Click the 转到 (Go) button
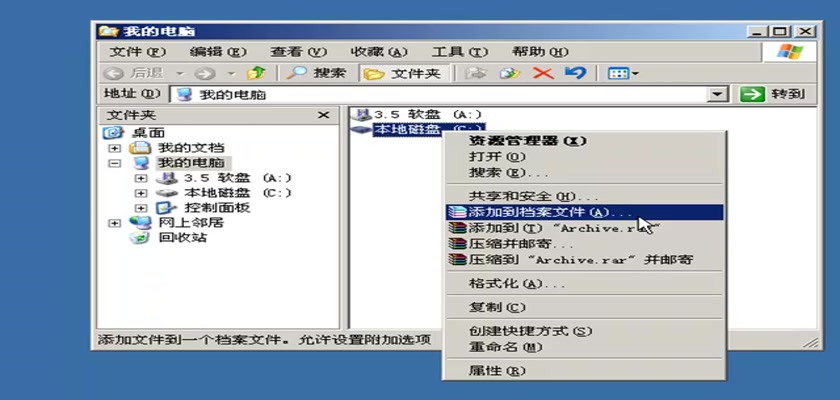This screenshot has width=840, height=400. [772, 94]
